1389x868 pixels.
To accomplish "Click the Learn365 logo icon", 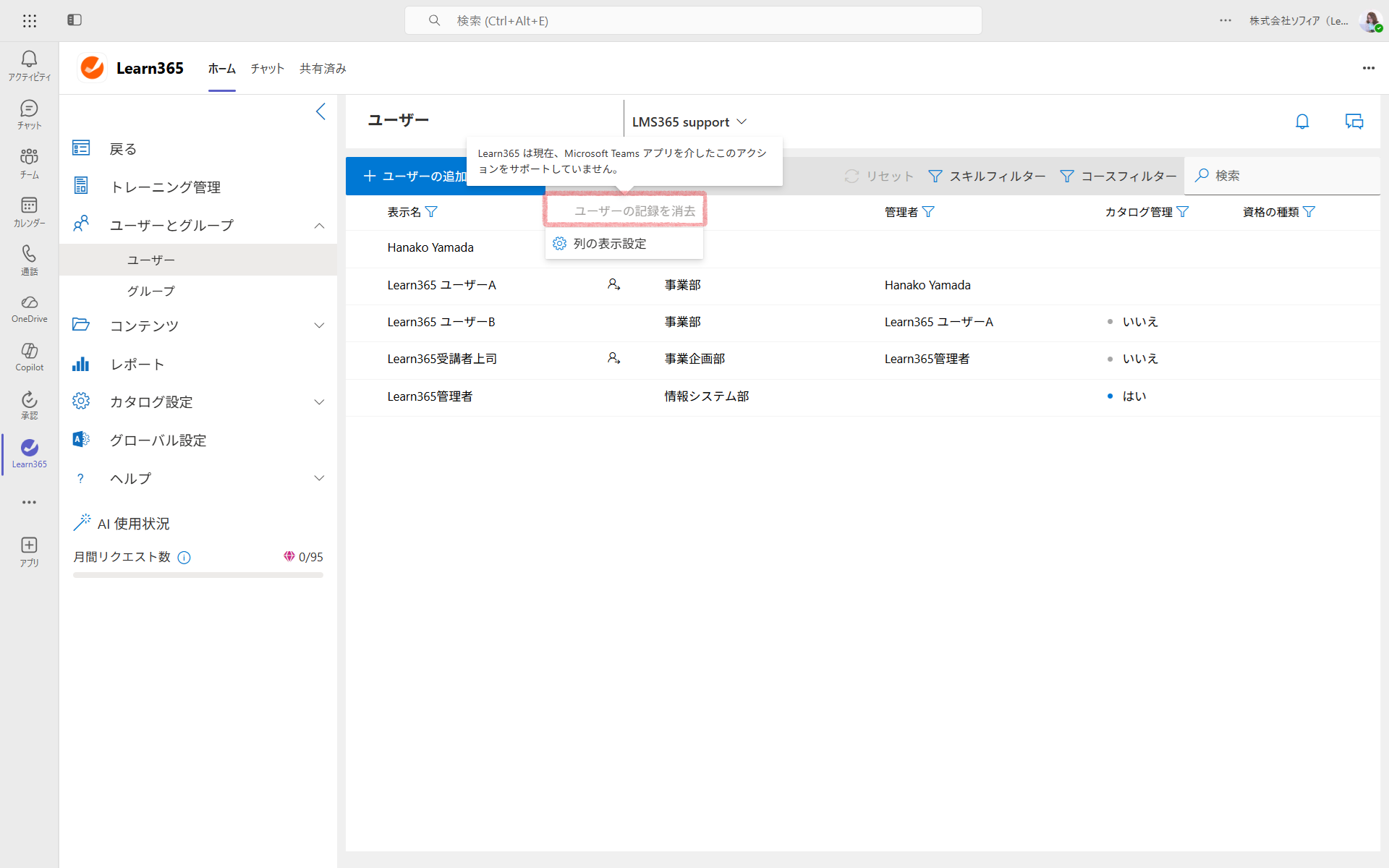I will click(x=93, y=68).
